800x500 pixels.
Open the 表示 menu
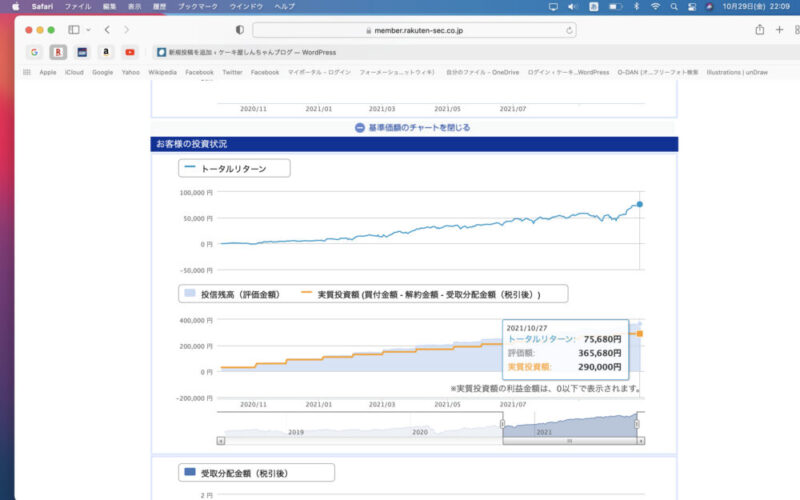tap(135, 7)
